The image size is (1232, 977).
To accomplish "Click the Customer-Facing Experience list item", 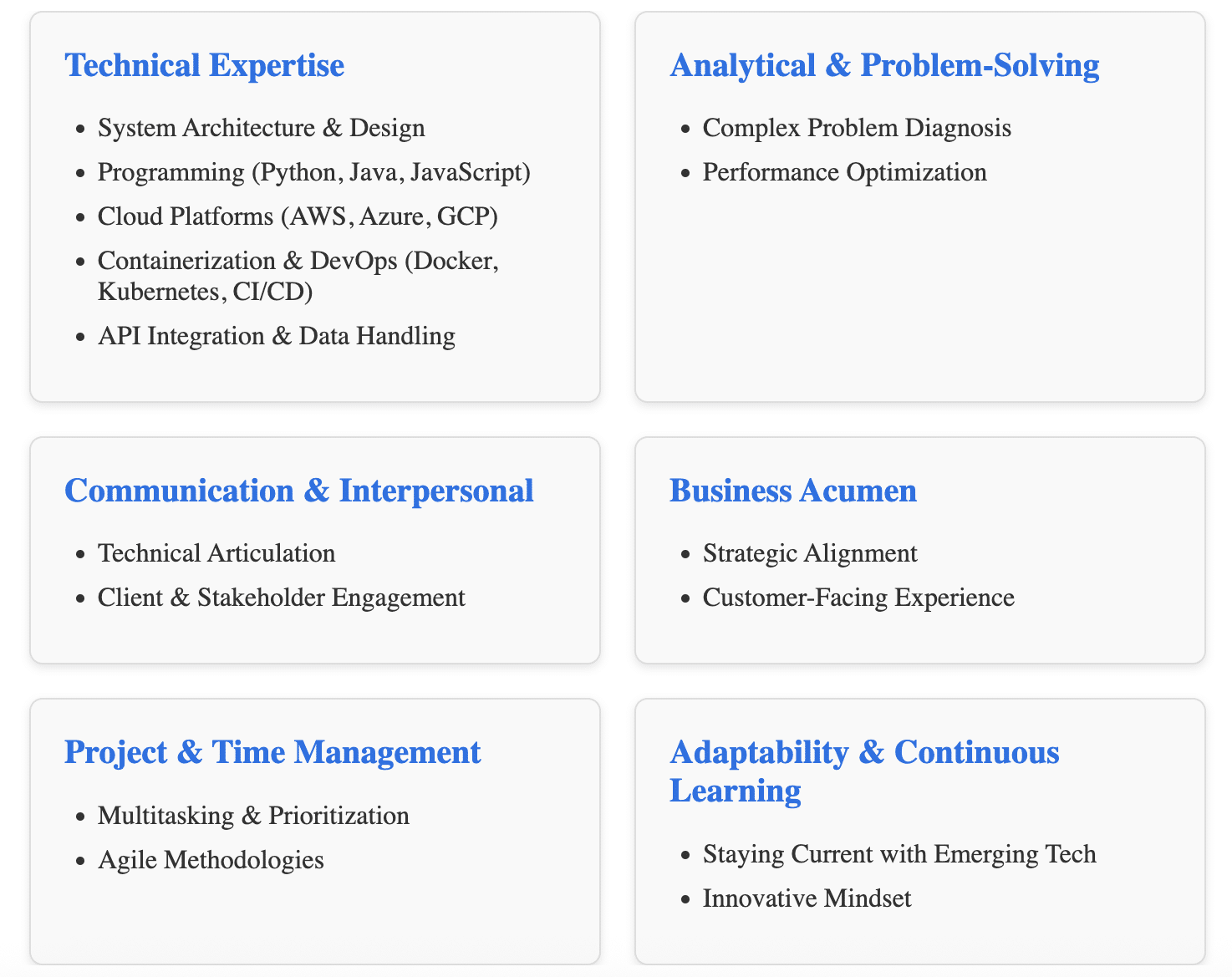I will [858, 598].
